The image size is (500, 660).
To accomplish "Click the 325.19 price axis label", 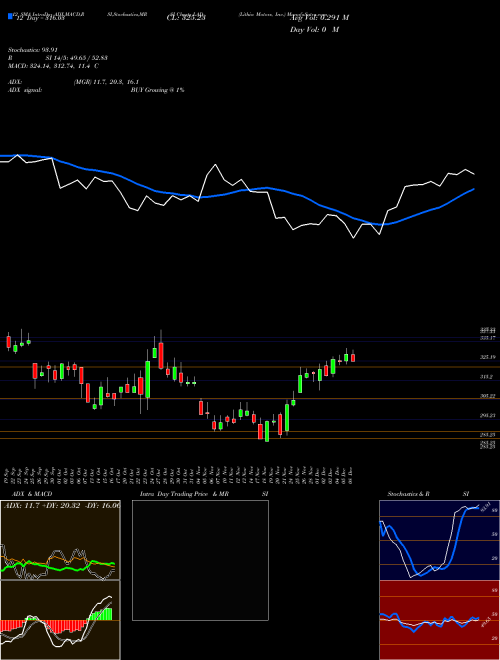I will [488, 357].
